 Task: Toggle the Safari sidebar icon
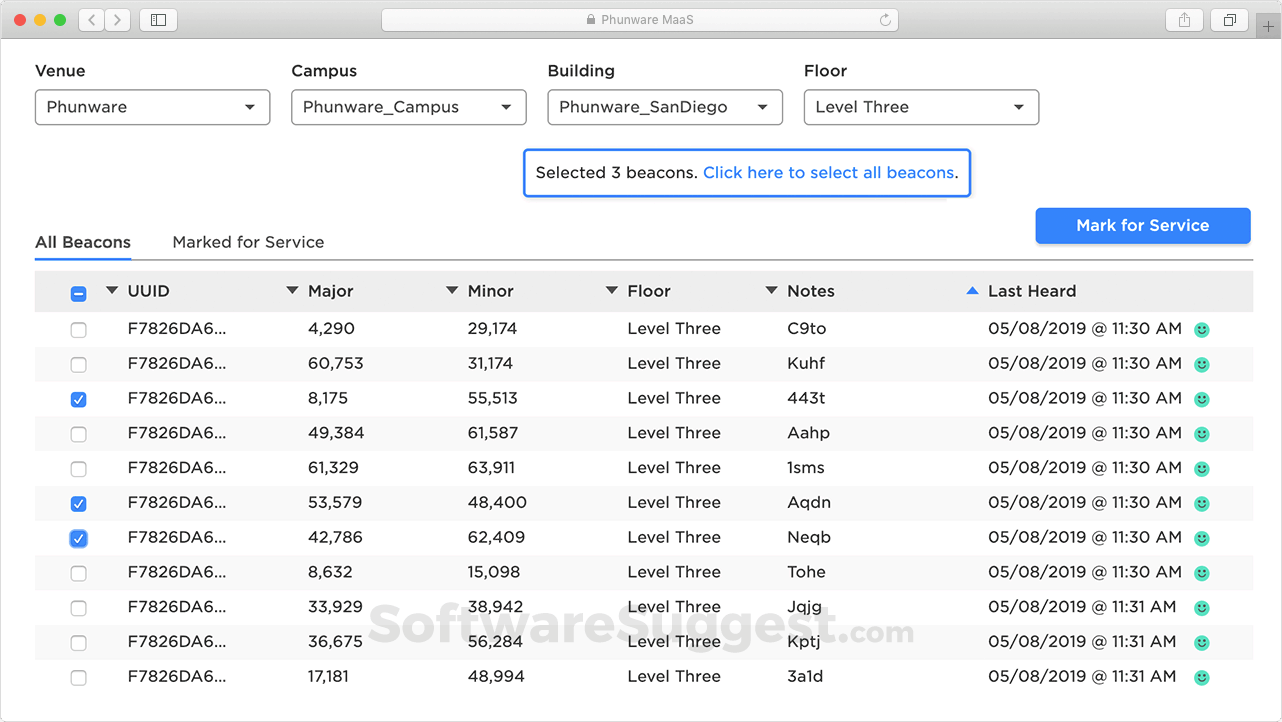coord(159,20)
